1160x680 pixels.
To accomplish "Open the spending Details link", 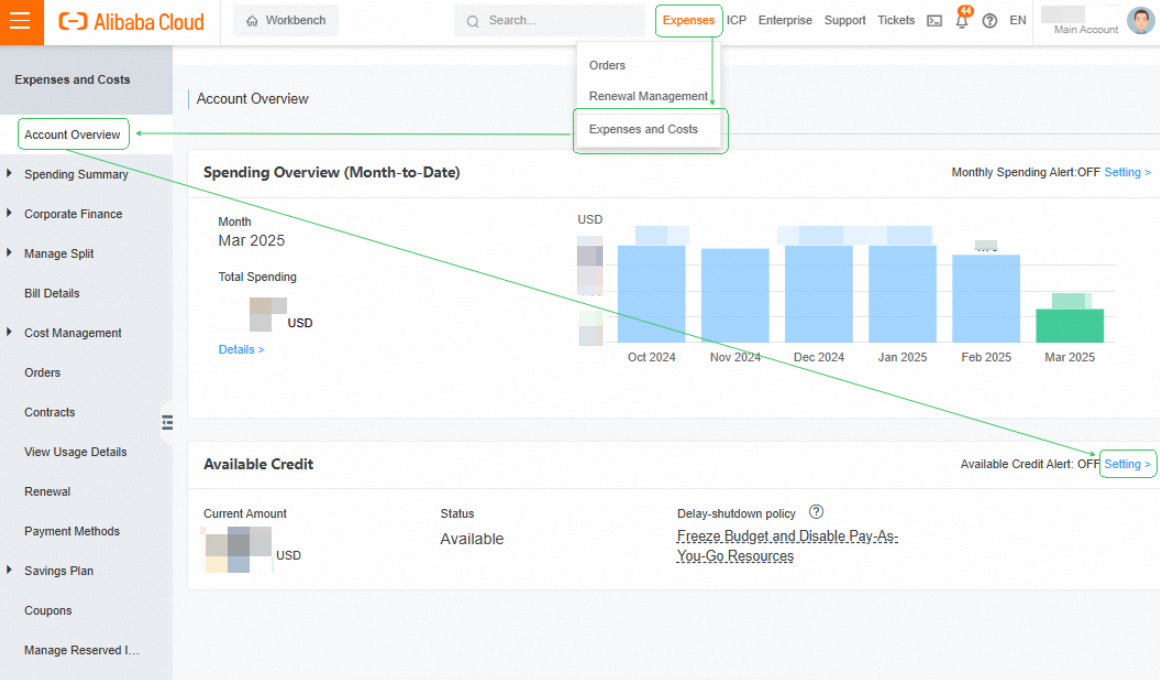I will [241, 349].
